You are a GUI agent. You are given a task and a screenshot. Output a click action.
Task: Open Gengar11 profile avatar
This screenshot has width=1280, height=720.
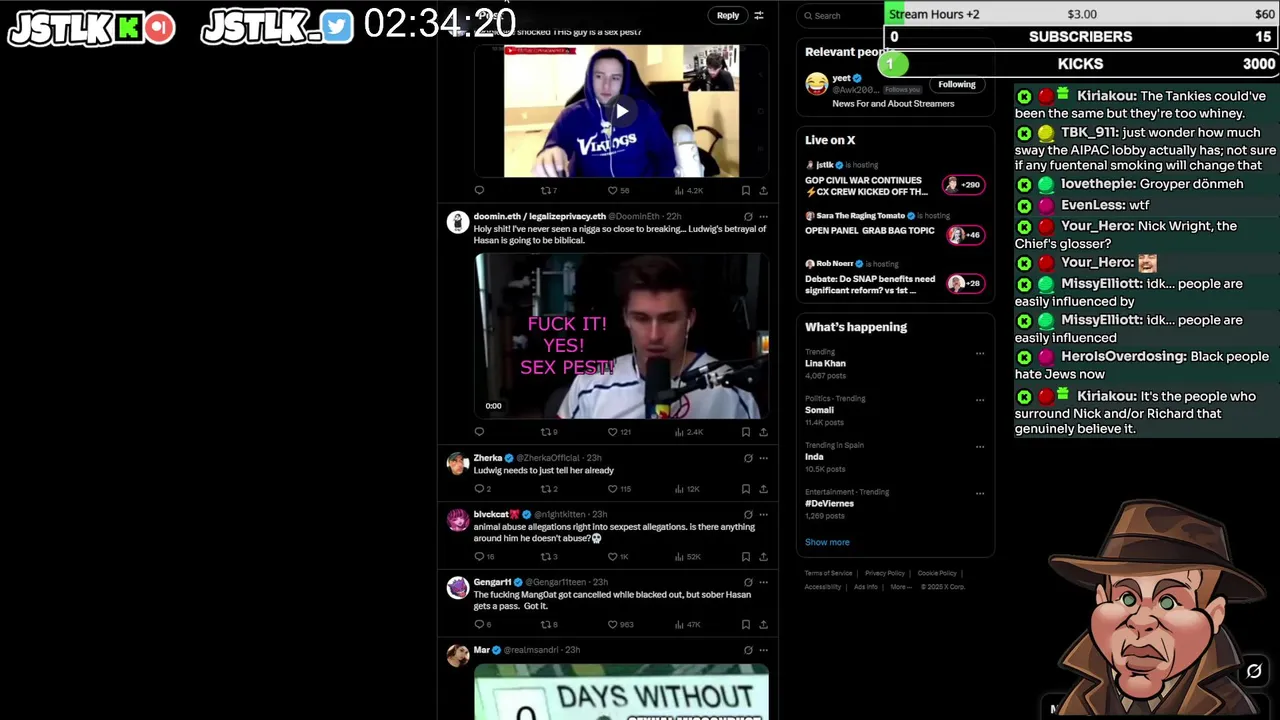pos(457,588)
